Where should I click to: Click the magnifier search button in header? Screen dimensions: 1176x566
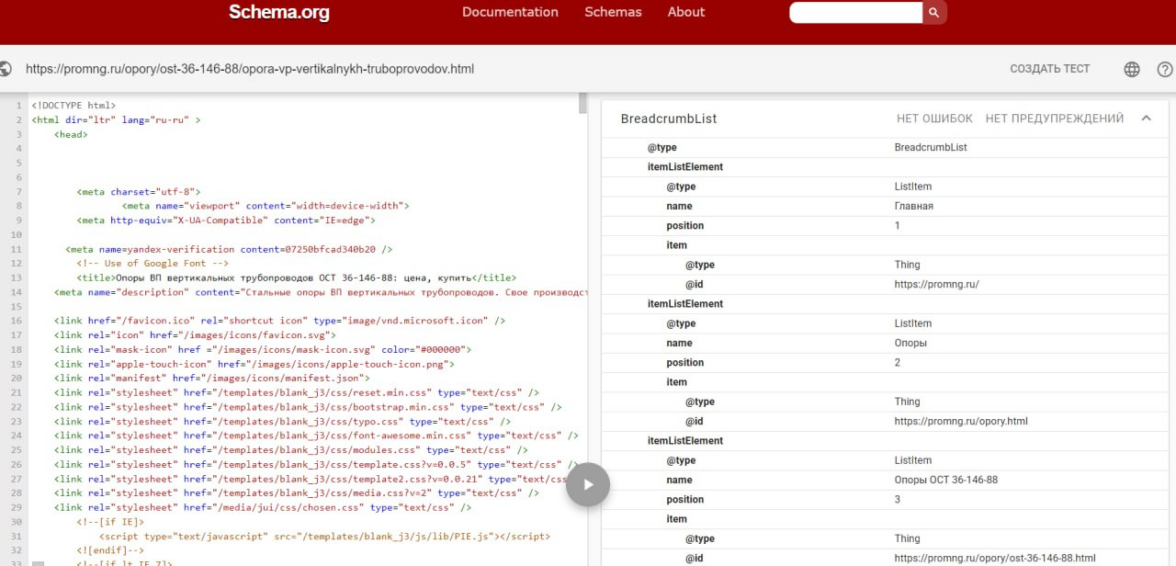pos(934,13)
